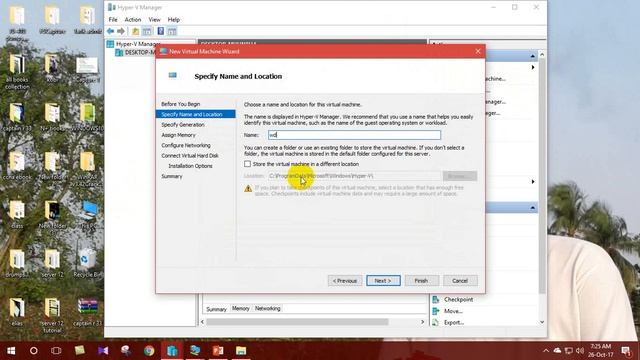Cancel the New Virtual Machine Wizard

(x=460, y=280)
